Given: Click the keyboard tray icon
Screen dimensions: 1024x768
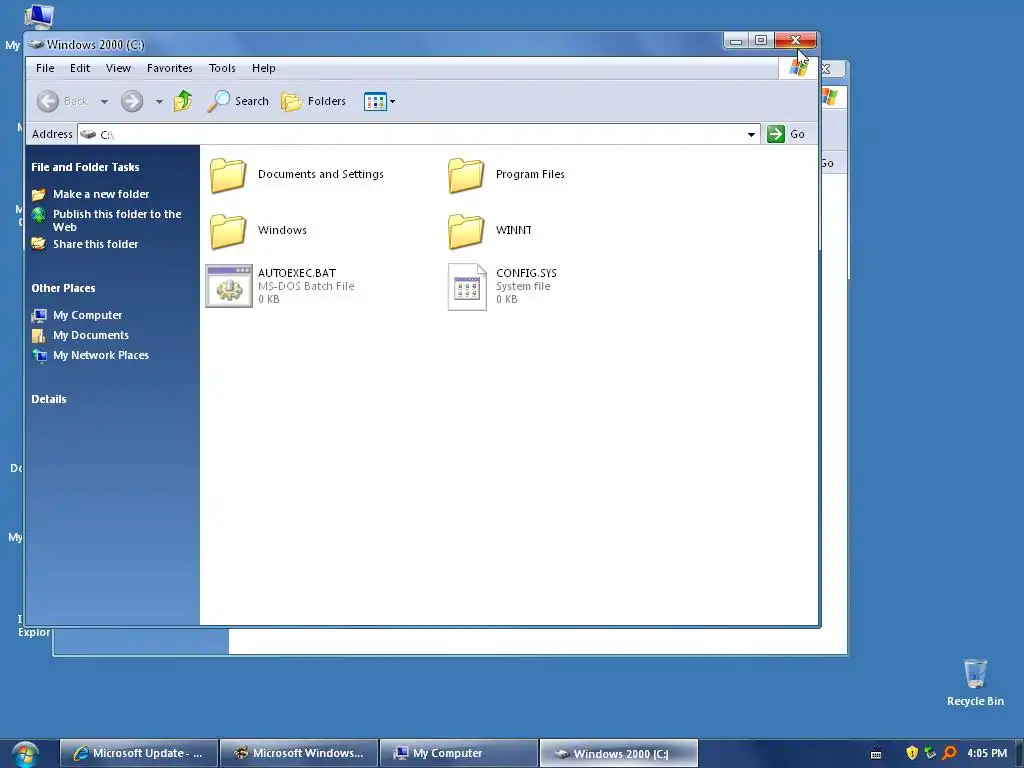Looking at the screenshot, I should pyautogui.click(x=876, y=754).
